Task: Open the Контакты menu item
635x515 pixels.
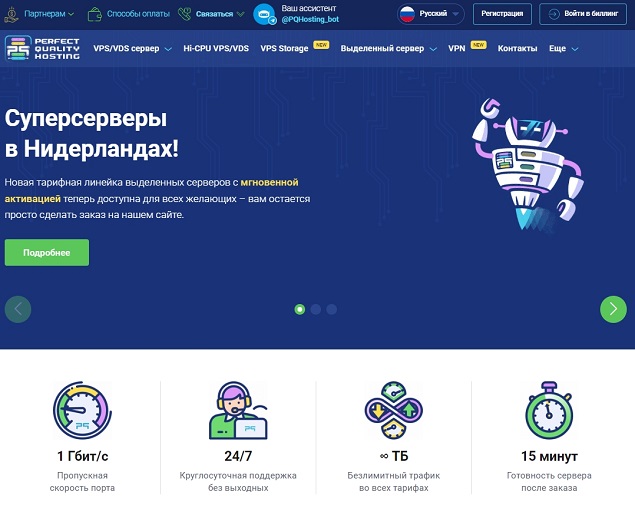Action: click(x=517, y=48)
